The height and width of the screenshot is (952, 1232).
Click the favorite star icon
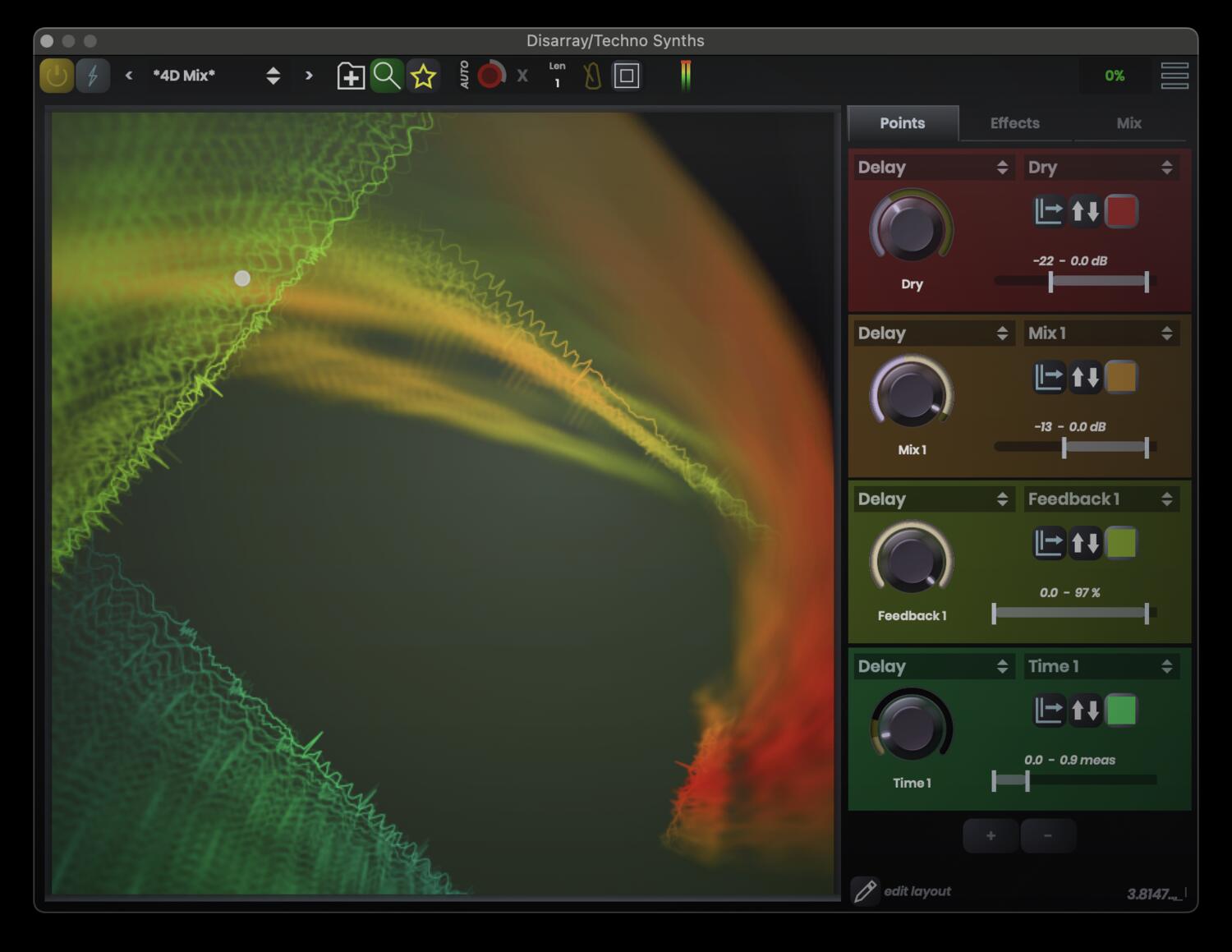(x=423, y=76)
